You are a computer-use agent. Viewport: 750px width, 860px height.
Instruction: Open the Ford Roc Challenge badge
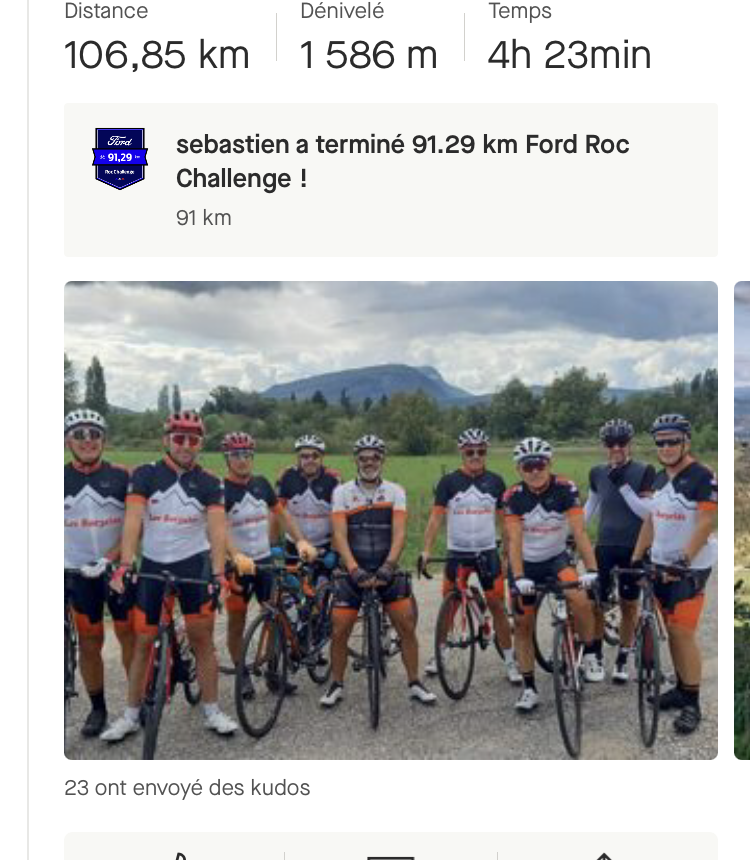(120, 159)
